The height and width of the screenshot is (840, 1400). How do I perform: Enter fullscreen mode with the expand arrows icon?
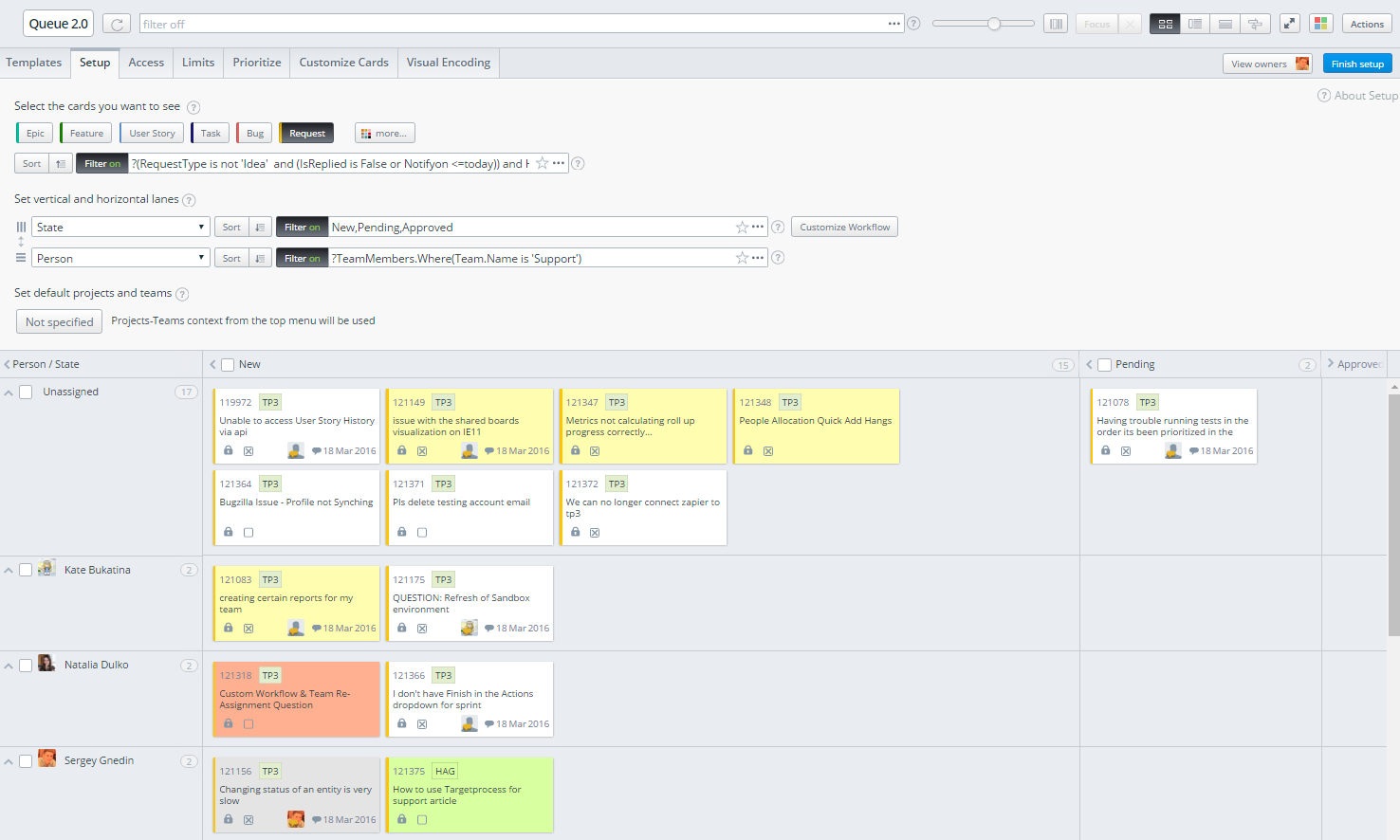pos(1289,23)
